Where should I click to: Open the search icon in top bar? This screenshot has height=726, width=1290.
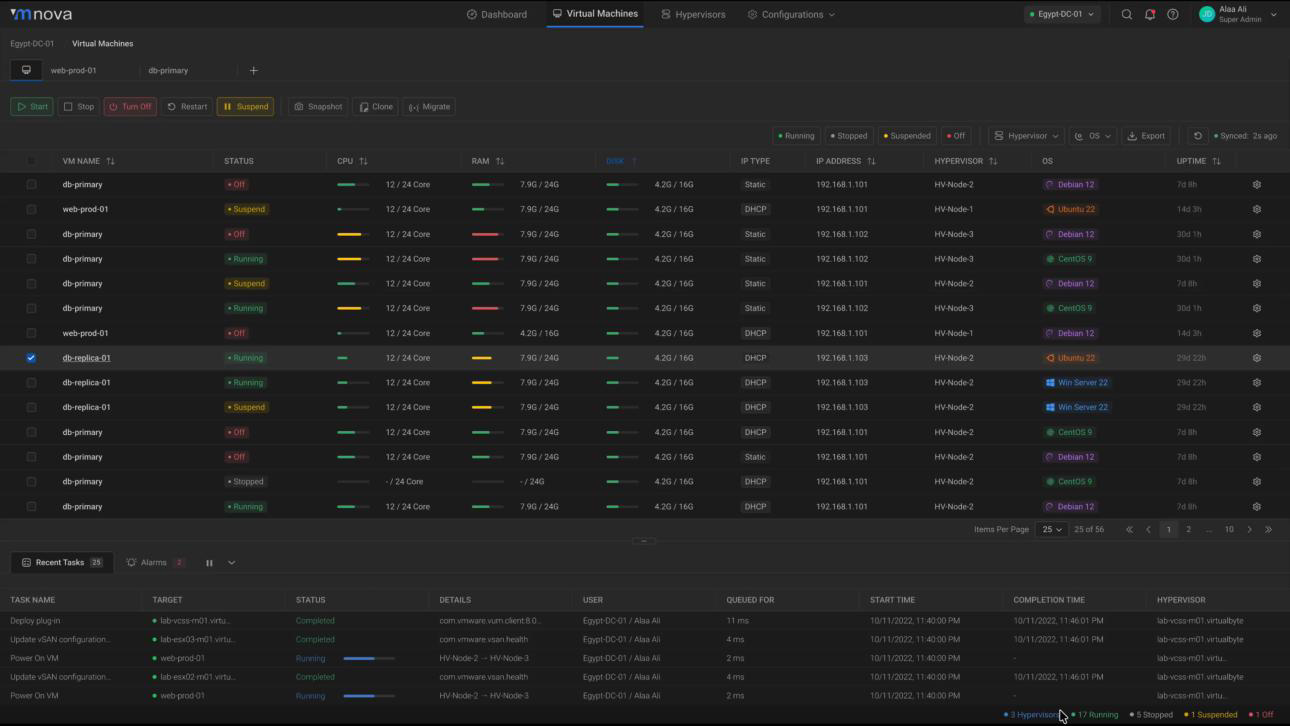[x=1127, y=14]
